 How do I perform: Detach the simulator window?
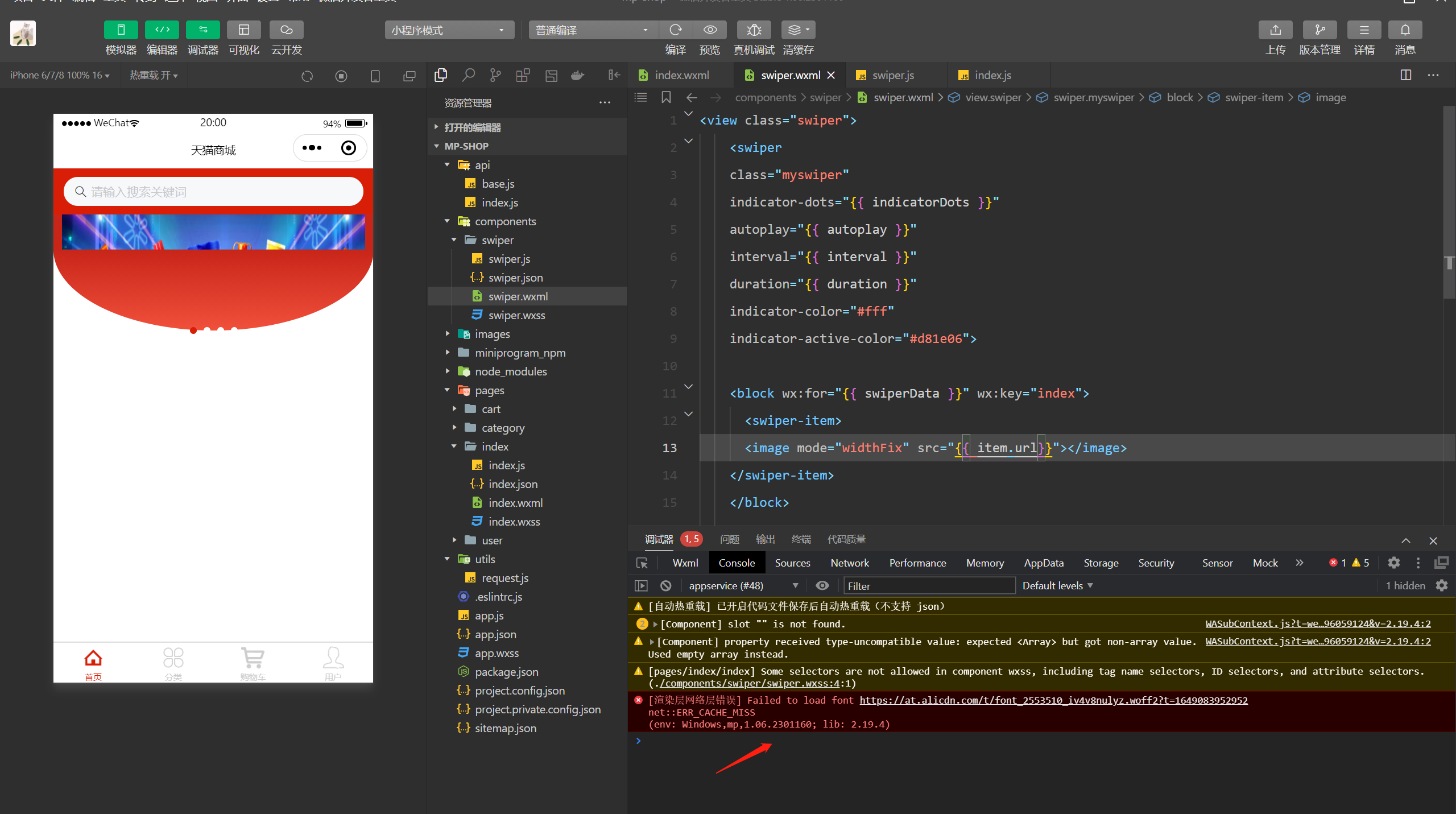pos(409,76)
